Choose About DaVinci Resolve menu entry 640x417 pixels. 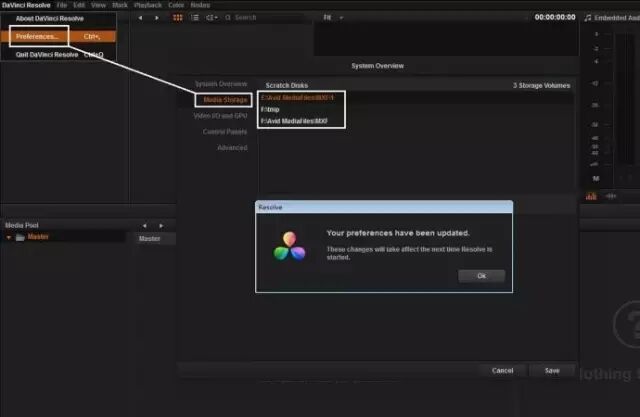pos(50,19)
